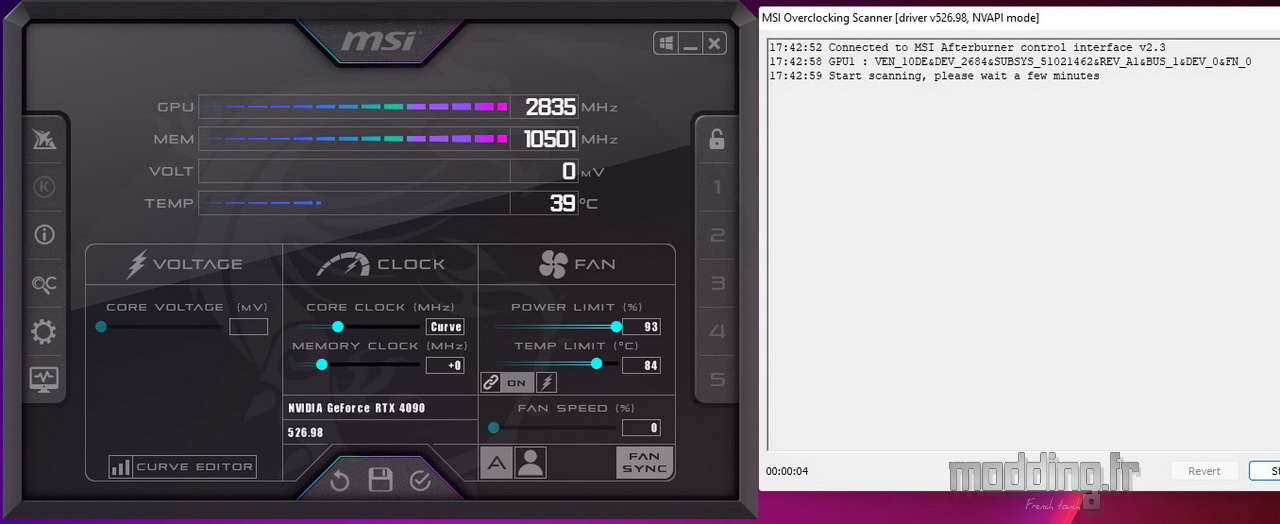Open the hardware monitor icon in sidebar
This screenshot has width=1280, height=524.
click(x=44, y=379)
